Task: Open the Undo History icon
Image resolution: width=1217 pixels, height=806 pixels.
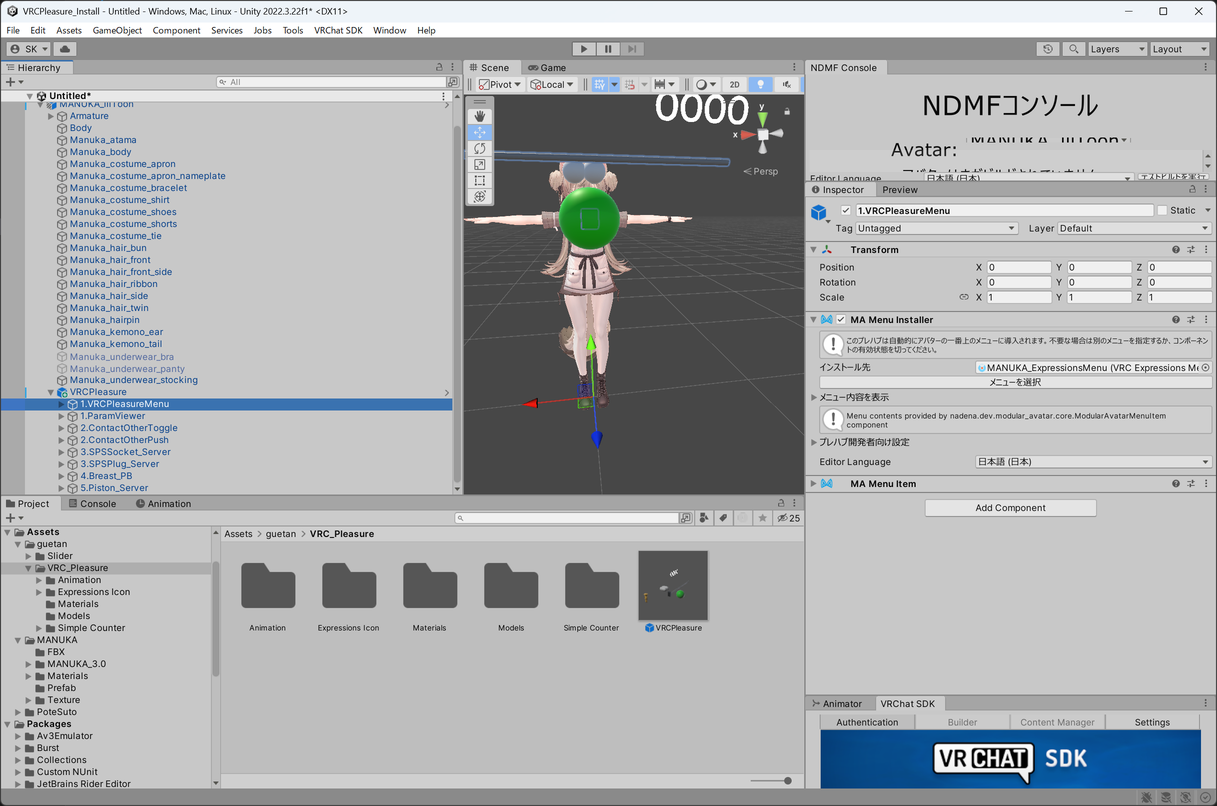Action: click(1048, 49)
